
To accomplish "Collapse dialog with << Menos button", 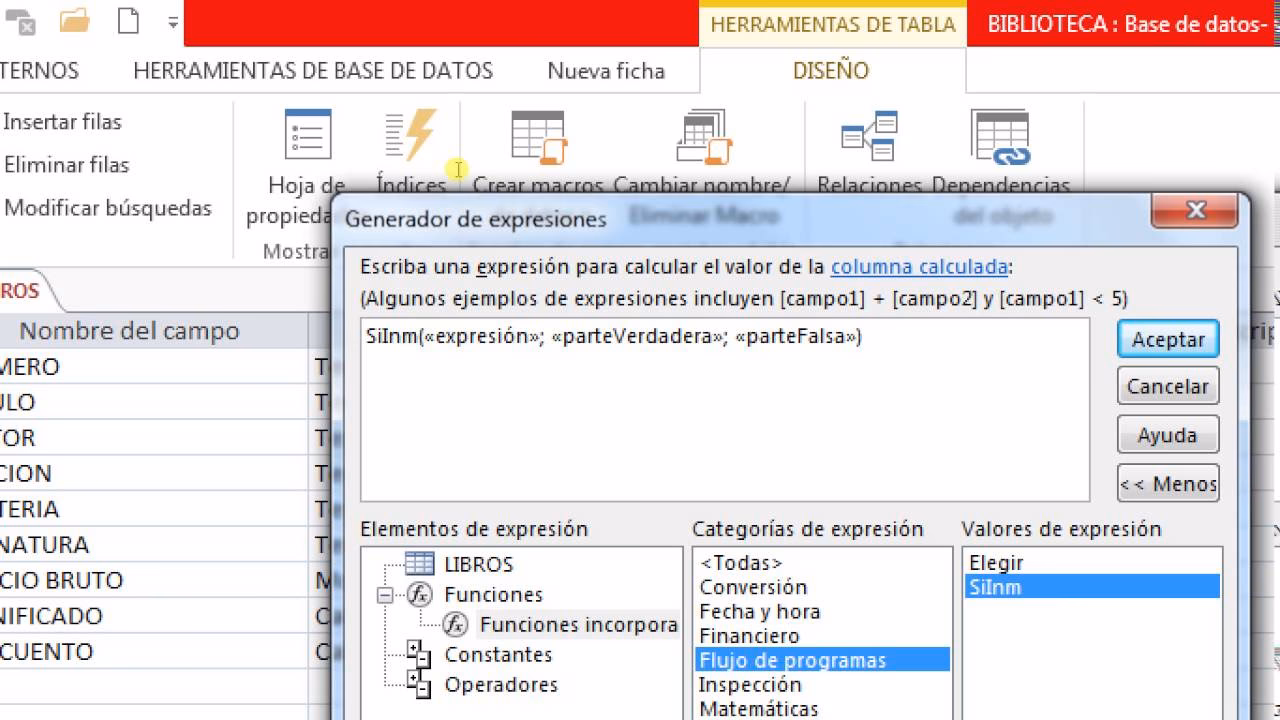I will (1168, 484).
